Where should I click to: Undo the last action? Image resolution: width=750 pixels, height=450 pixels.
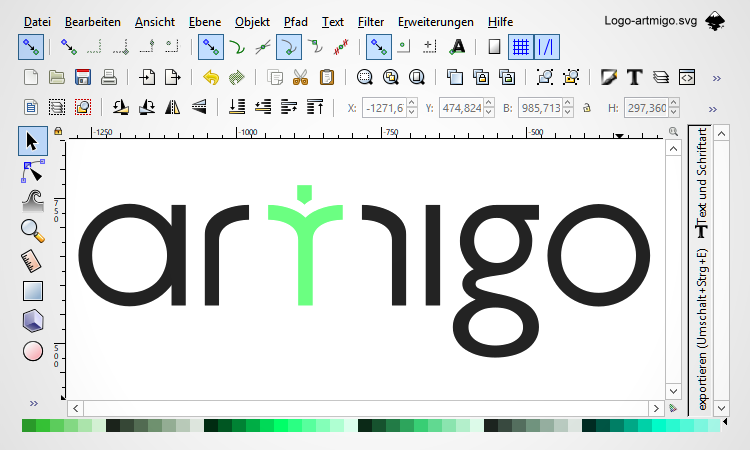(211, 77)
